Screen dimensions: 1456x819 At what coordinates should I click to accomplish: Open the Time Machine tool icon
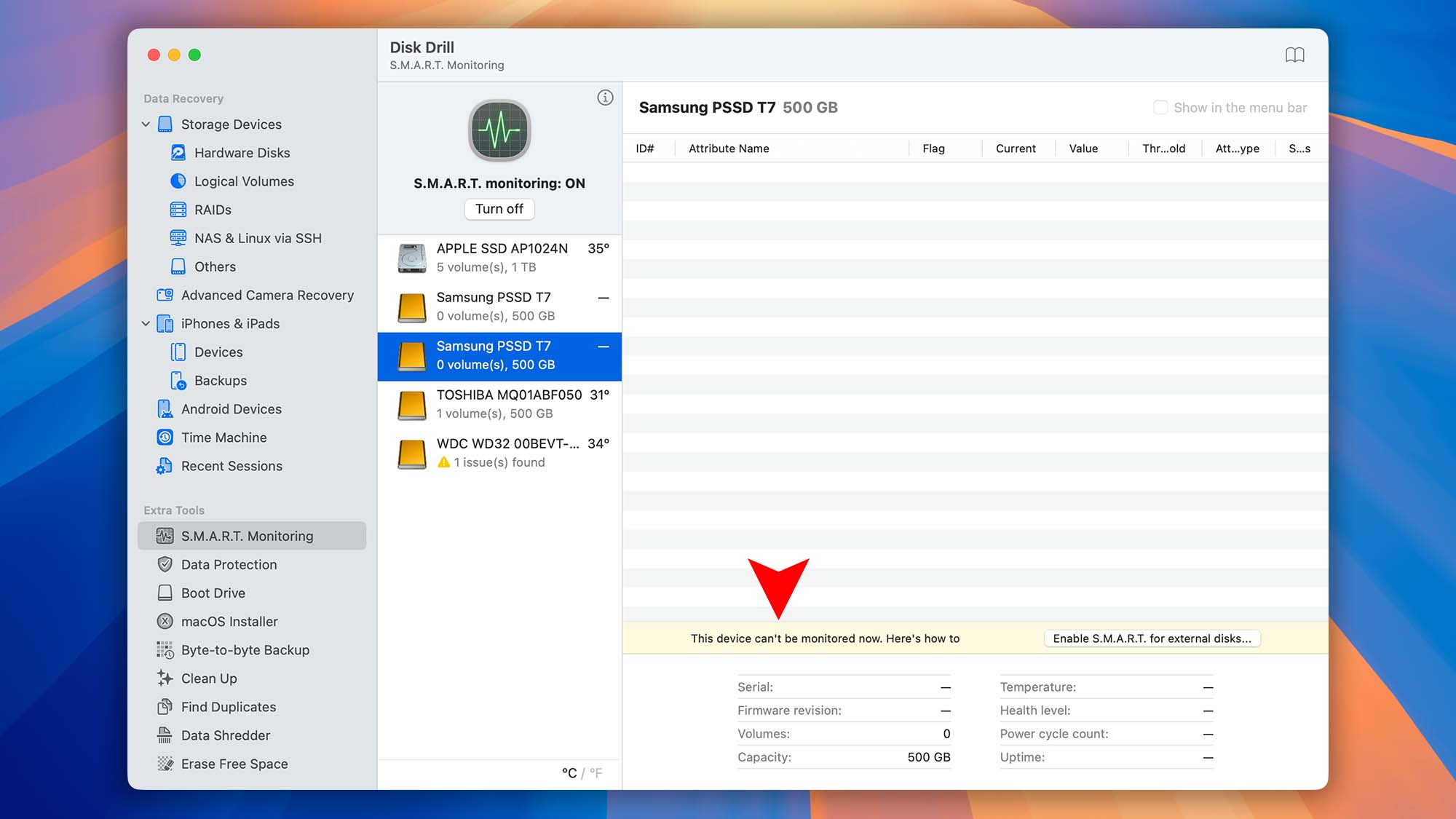click(x=165, y=438)
